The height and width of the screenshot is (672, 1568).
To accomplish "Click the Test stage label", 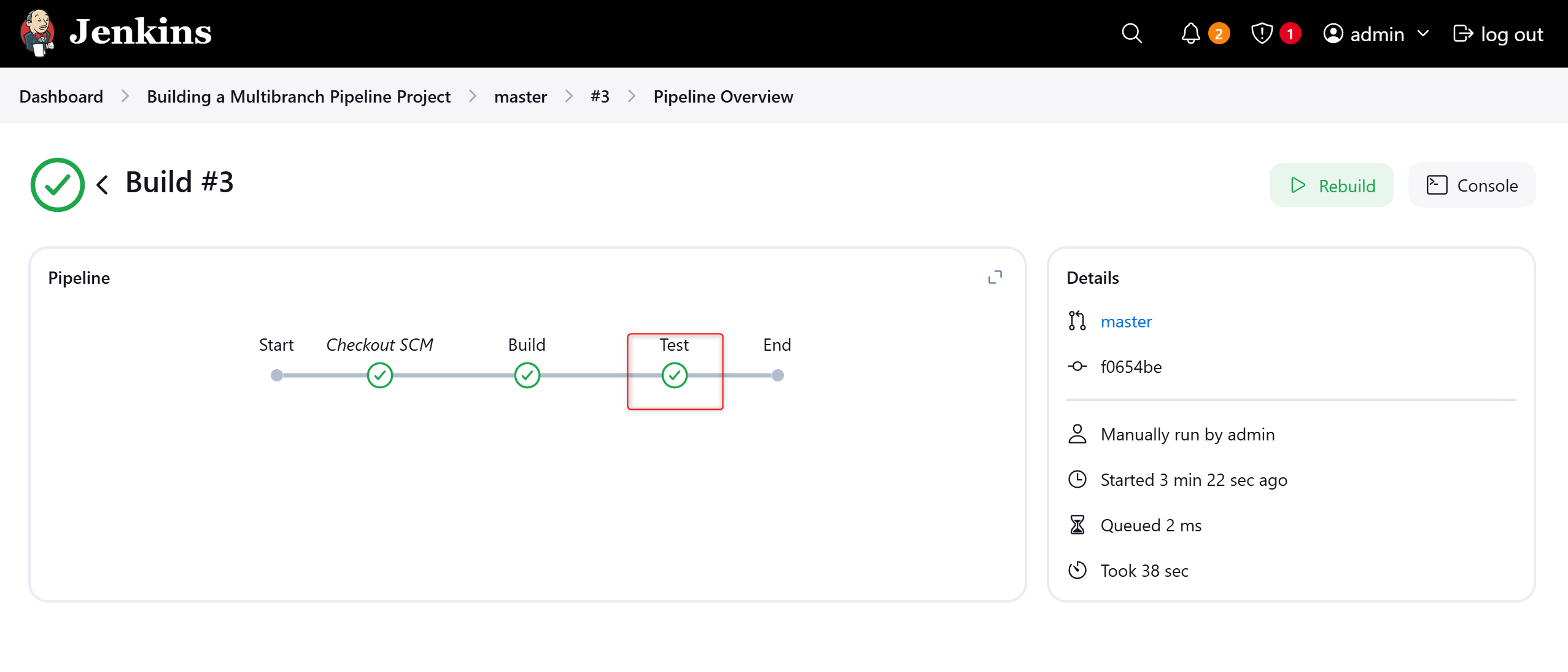I will (x=674, y=345).
